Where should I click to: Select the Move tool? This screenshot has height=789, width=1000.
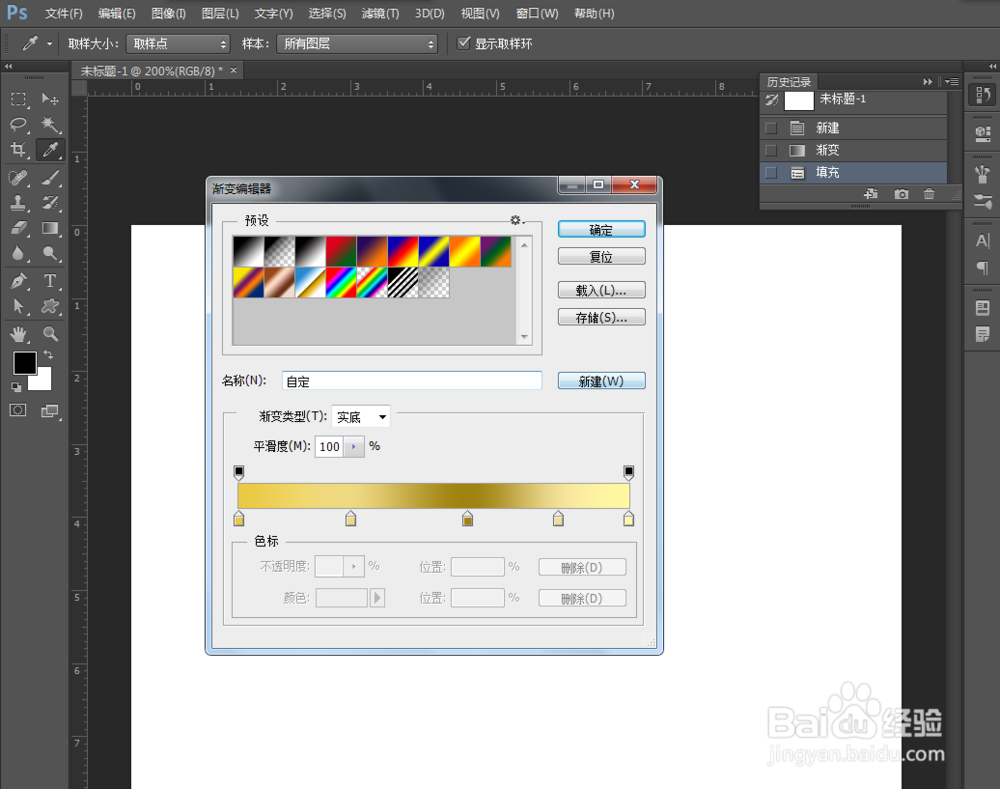pyautogui.click(x=50, y=100)
